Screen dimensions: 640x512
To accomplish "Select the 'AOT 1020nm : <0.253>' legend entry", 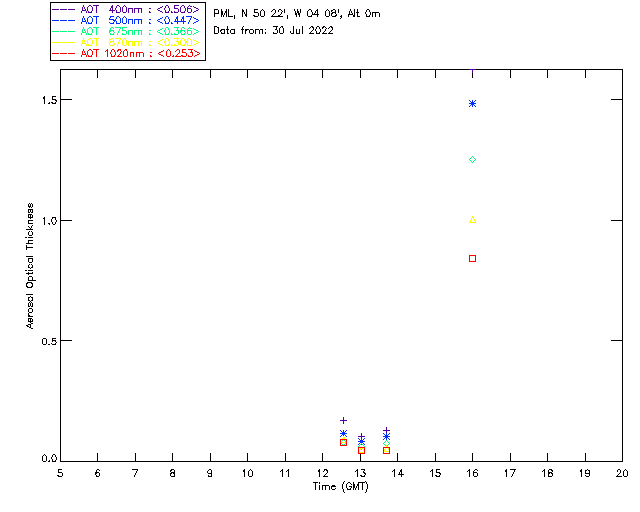I will (x=127, y=53).
